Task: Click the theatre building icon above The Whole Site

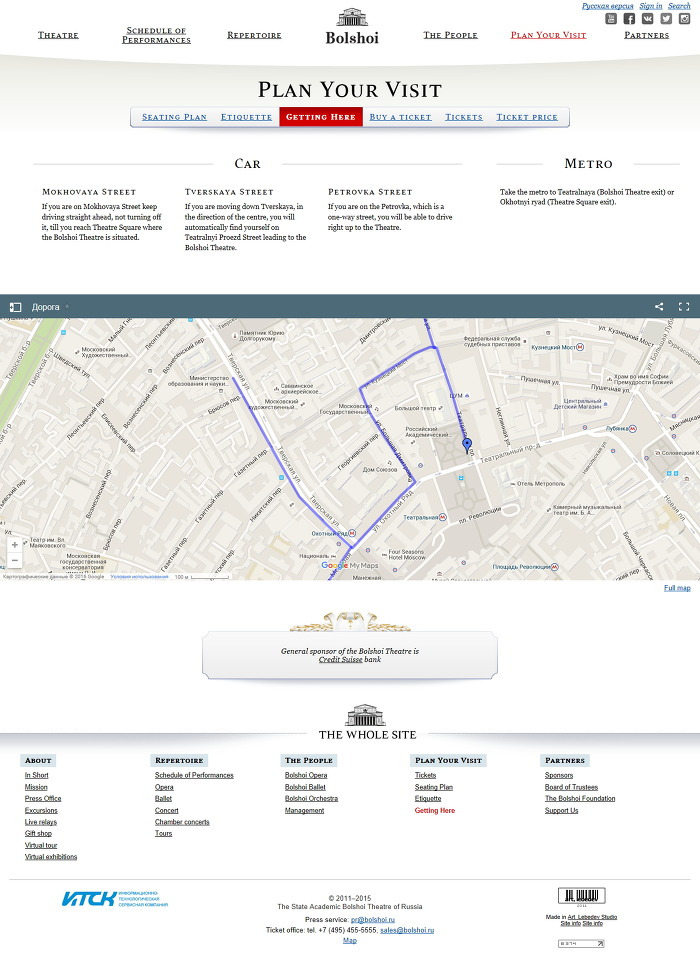Action: pos(365,715)
